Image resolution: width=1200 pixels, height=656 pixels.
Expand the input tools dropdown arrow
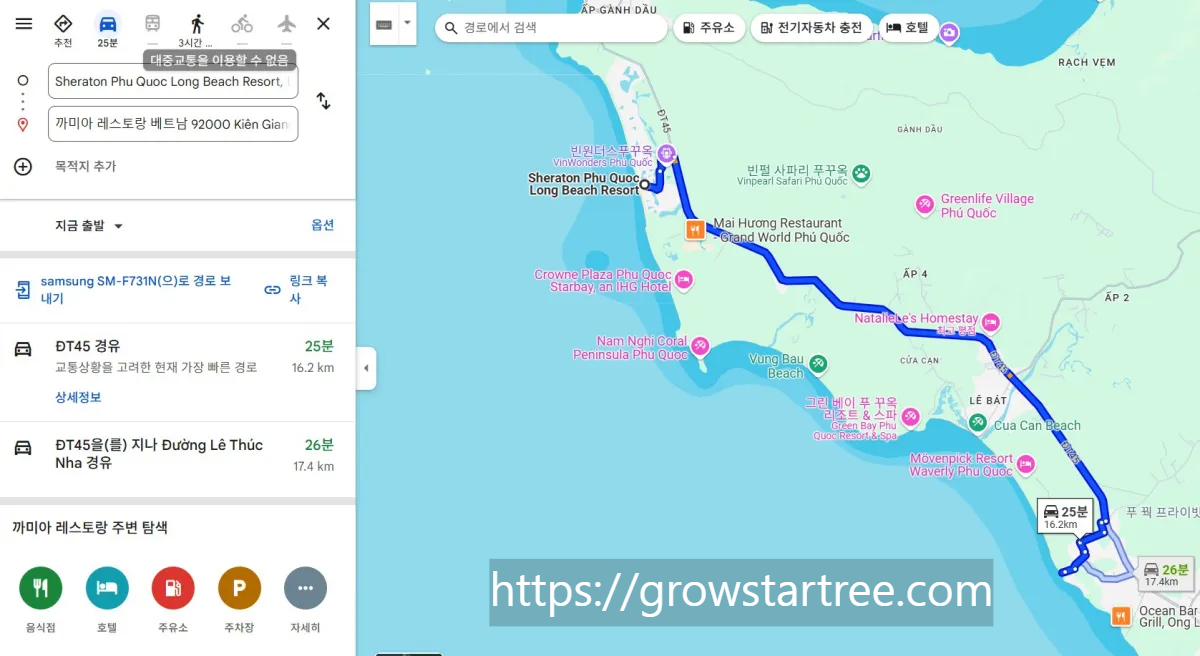[x=407, y=24]
